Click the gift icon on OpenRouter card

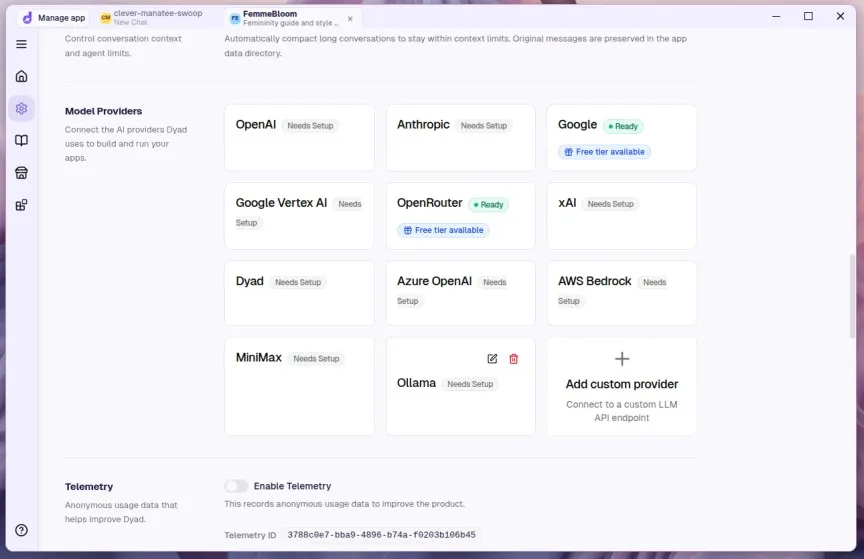[408, 230]
